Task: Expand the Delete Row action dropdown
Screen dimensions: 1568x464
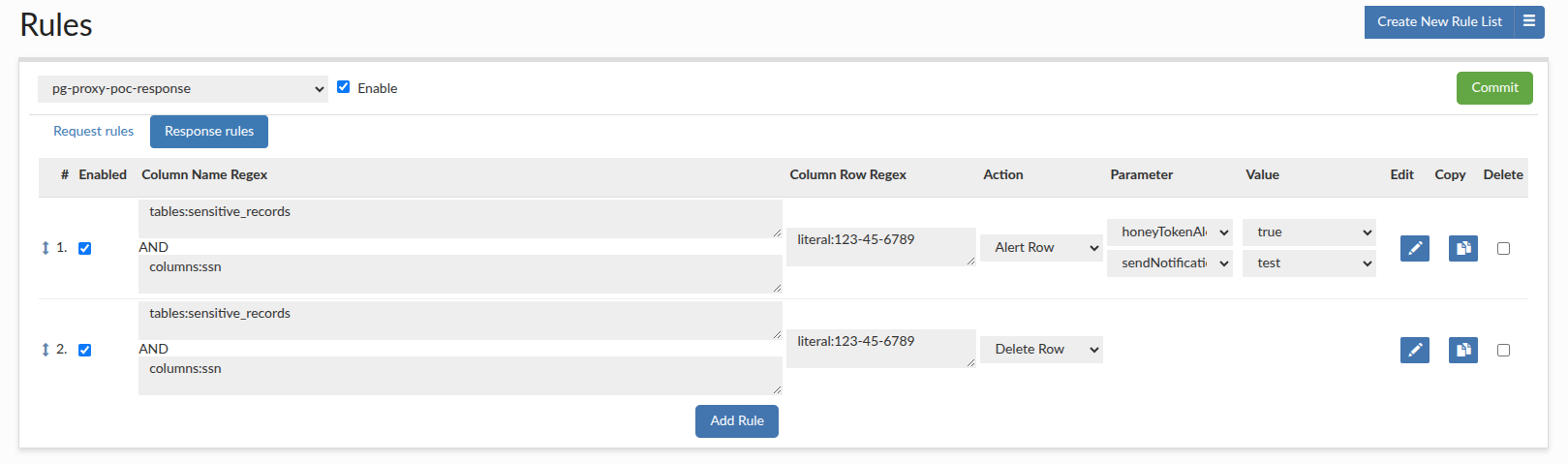Action: click(1041, 350)
